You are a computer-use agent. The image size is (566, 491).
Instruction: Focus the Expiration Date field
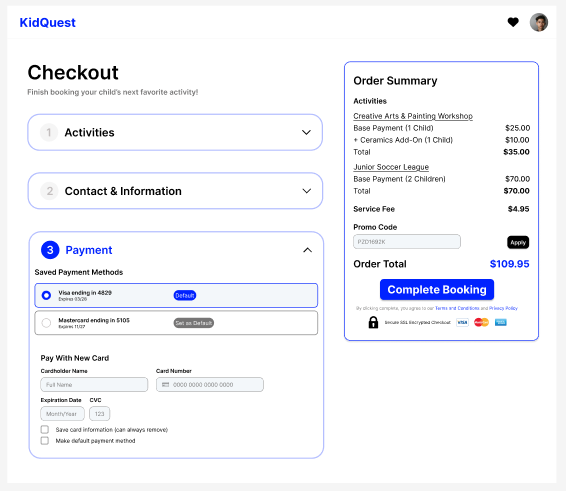[62, 414]
